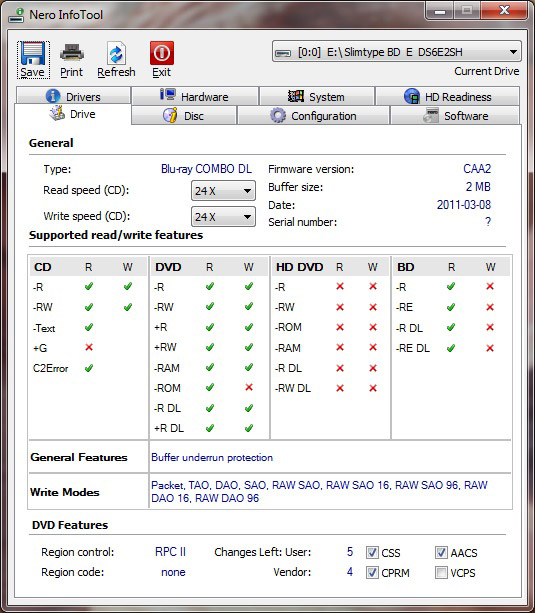The image size is (535, 613).
Task: Click the User changes left value 5
Action: click(x=350, y=552)
